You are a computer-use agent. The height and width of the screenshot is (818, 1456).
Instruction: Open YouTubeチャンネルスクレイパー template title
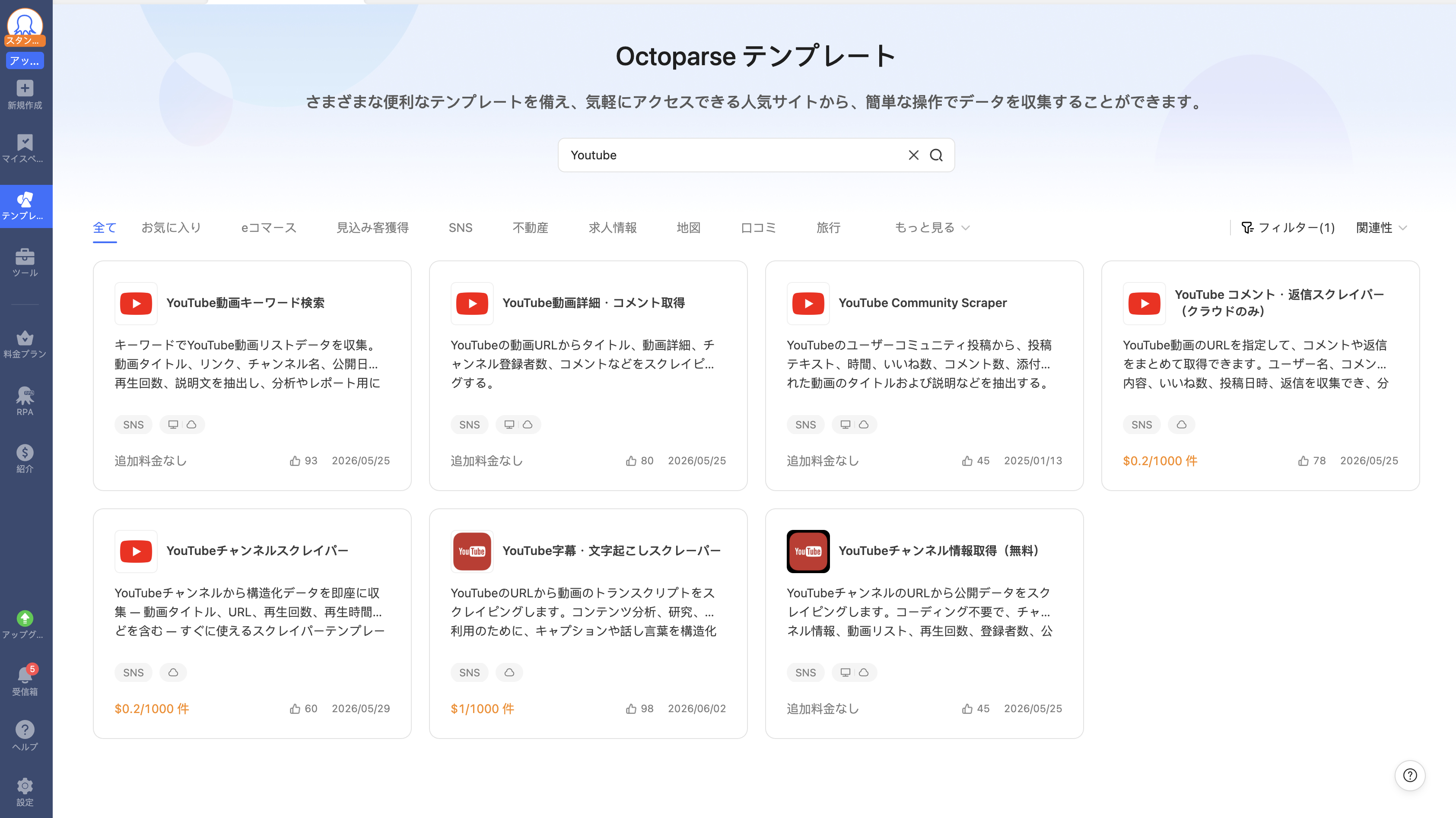pyautogui.click(x=257, y=551)
